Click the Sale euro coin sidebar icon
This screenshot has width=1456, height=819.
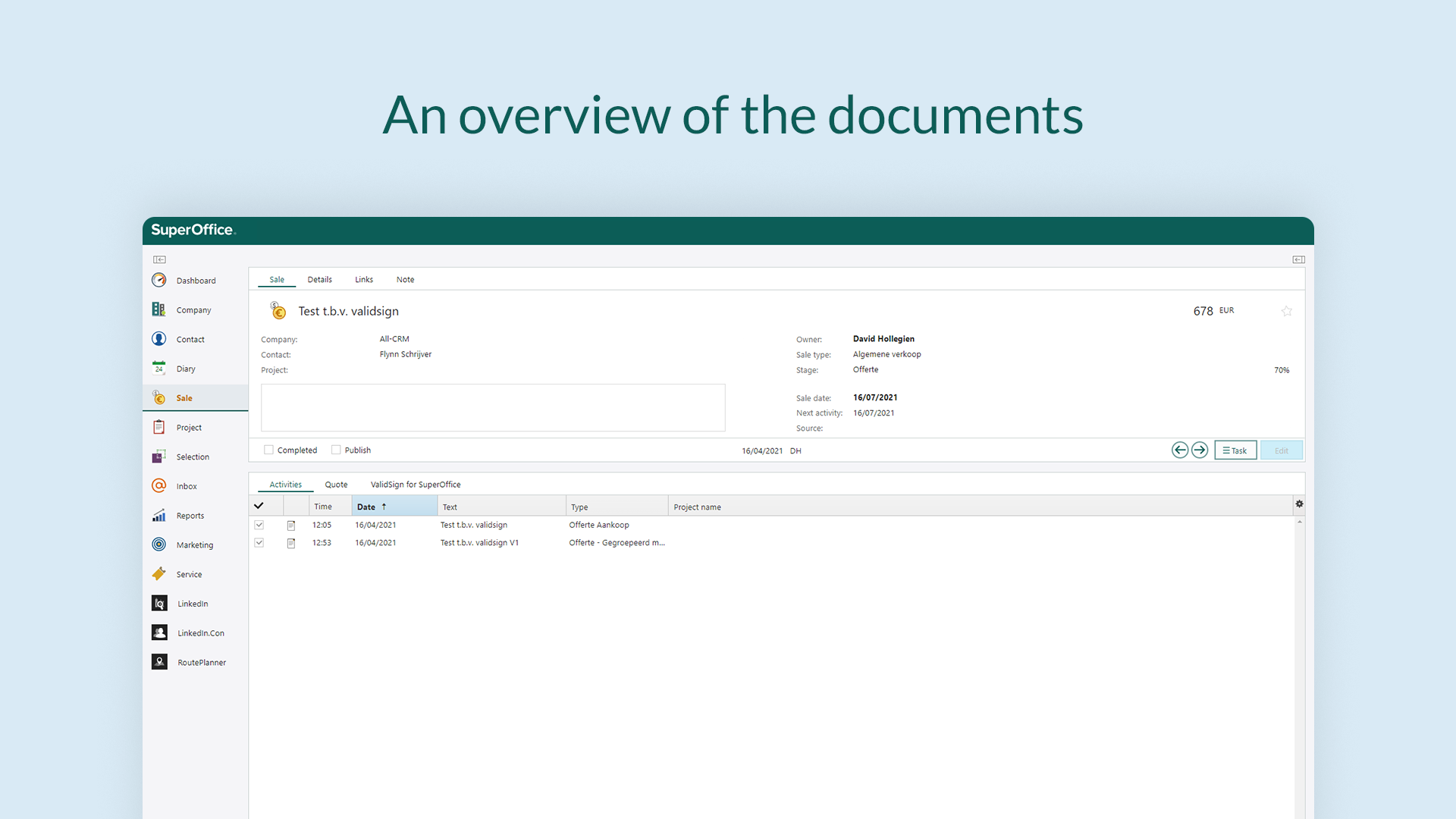(158, 398)
